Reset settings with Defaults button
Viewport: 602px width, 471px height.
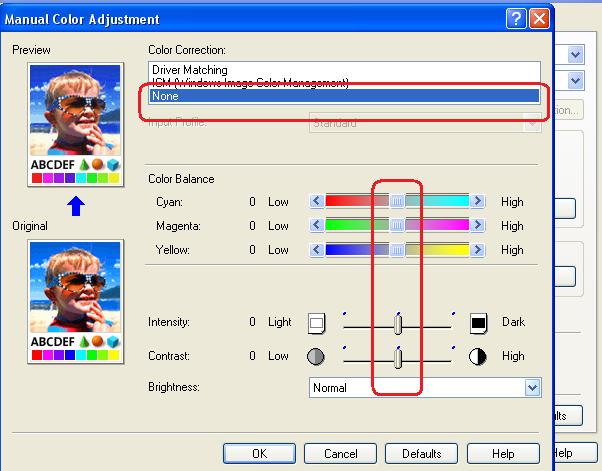click(x=414, y=453)
